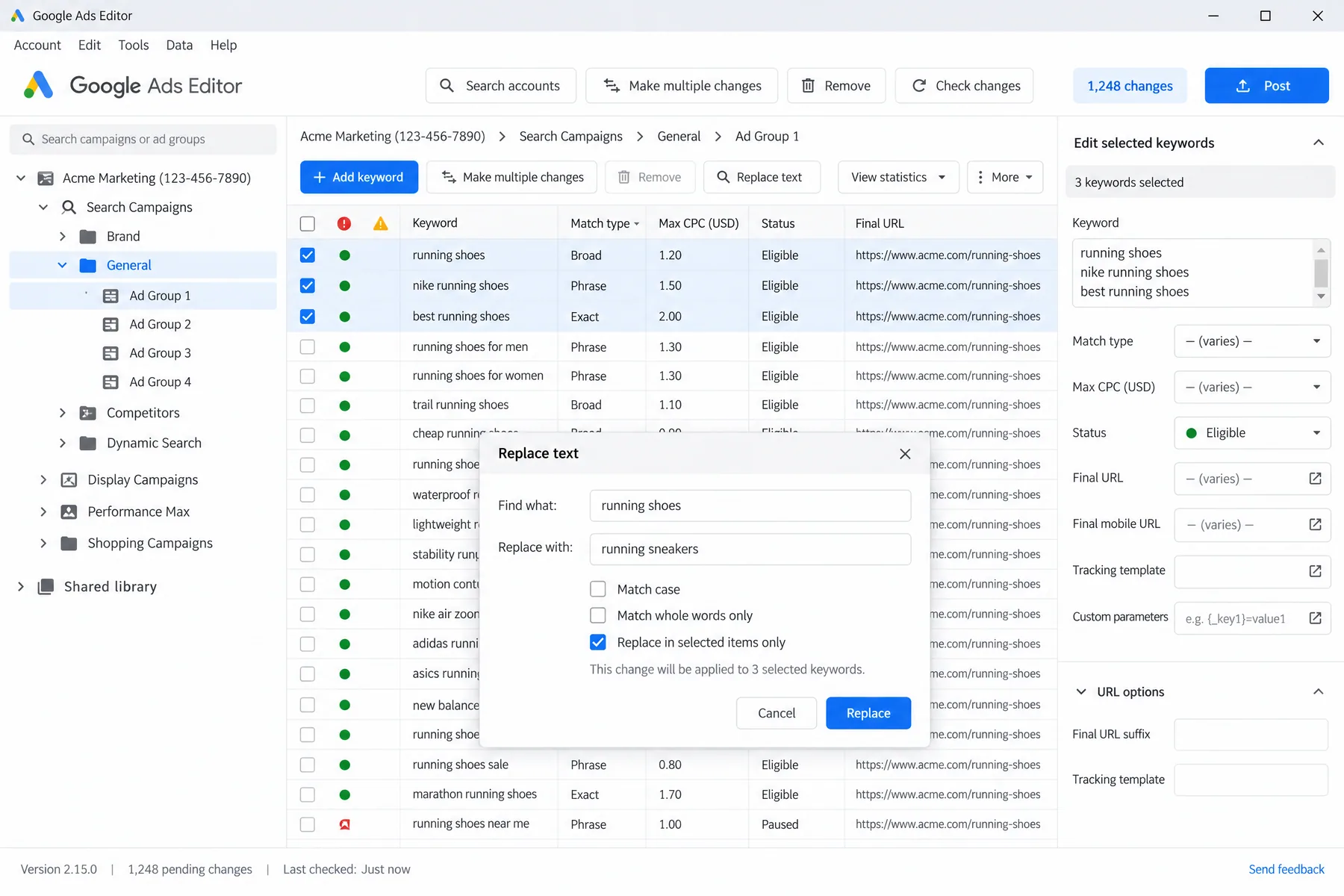
Task: Toggle the select-all header checkbox
Action: tap(307, 223)
